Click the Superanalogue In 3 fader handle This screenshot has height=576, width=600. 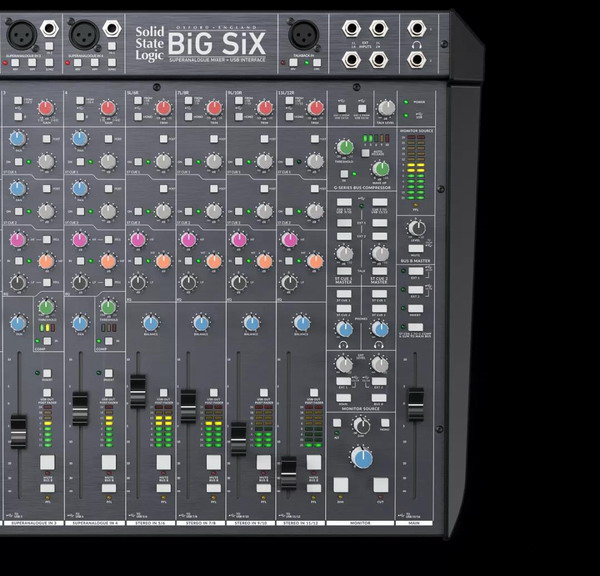[17, 431]
